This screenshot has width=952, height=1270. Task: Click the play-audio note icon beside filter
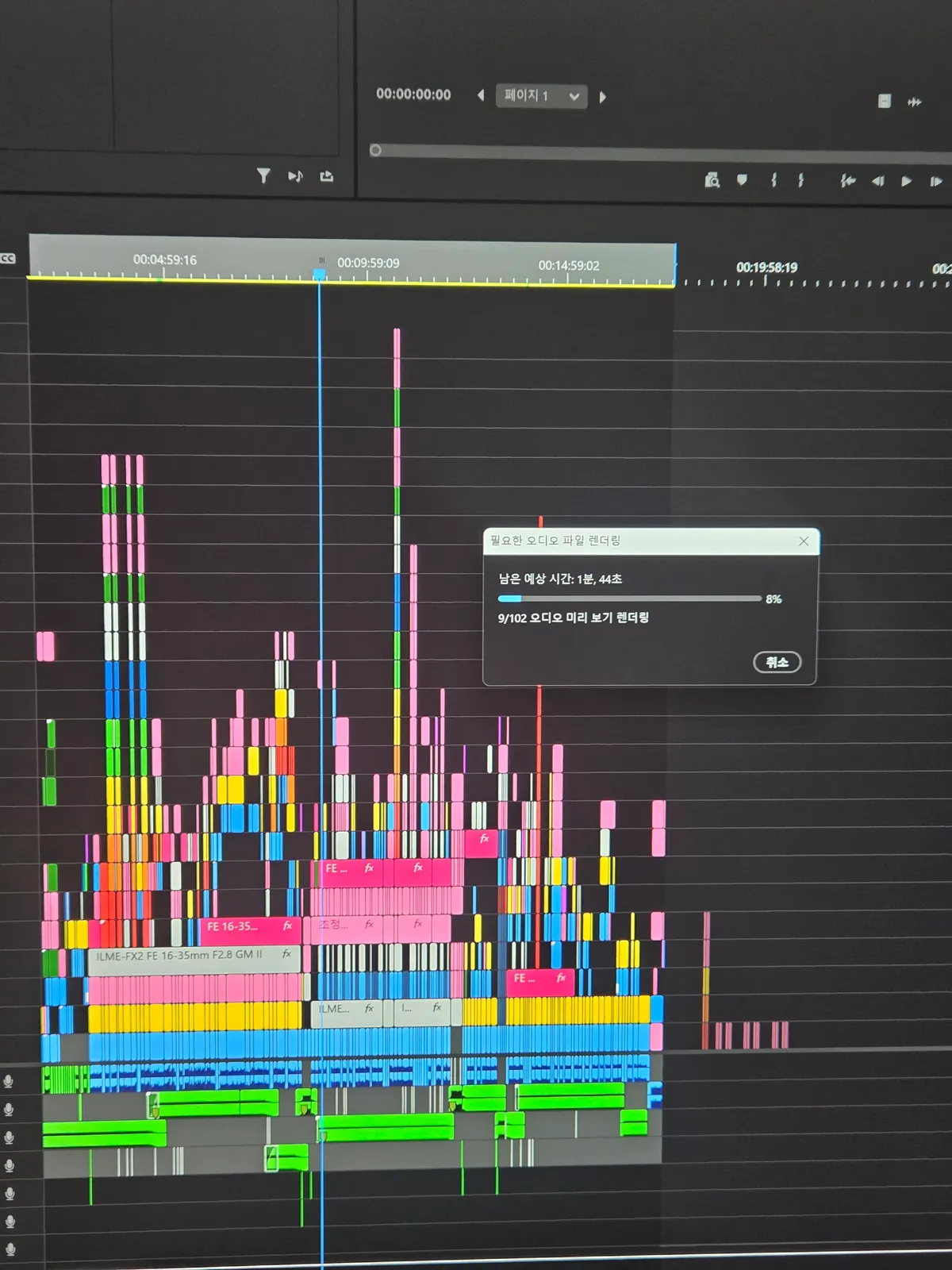tap(295, 176)
